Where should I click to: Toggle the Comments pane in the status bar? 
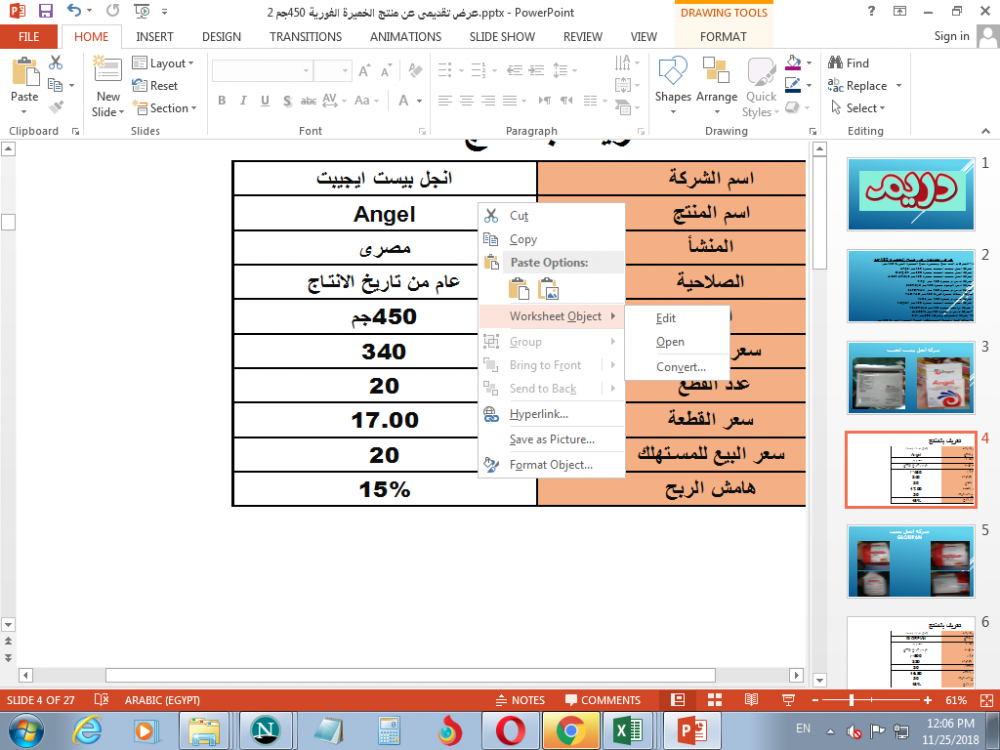pos(603,700)
